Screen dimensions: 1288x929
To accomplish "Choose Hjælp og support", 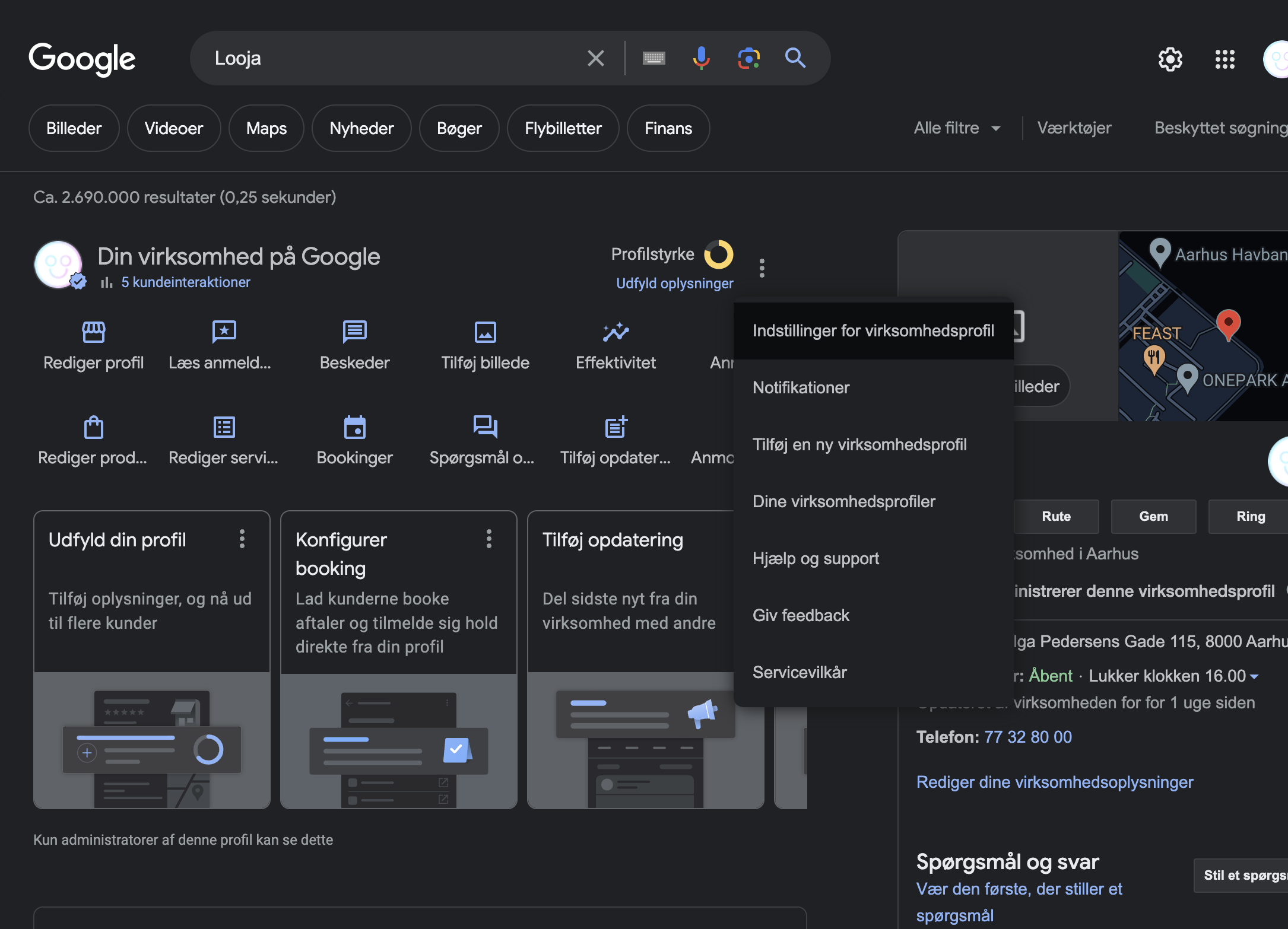I will pos(873,558).
